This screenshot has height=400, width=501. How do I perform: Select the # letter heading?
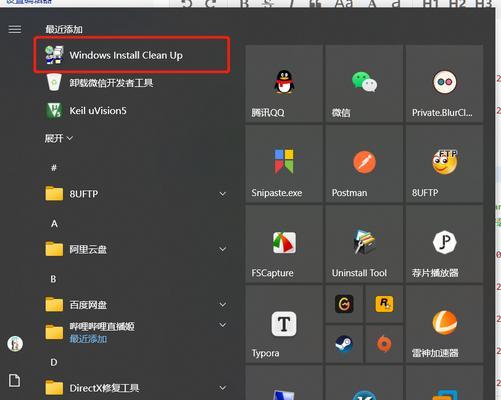pos(54,168)
